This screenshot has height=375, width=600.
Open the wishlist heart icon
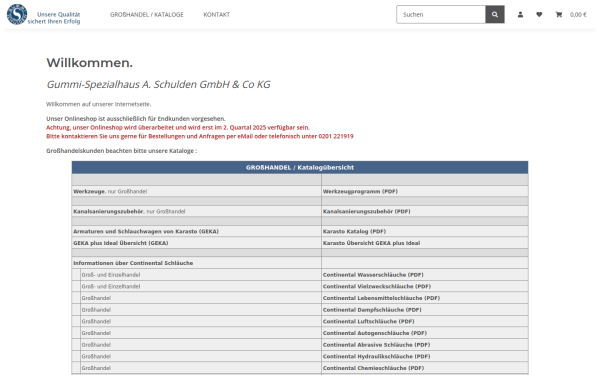(x=539, y=15)
